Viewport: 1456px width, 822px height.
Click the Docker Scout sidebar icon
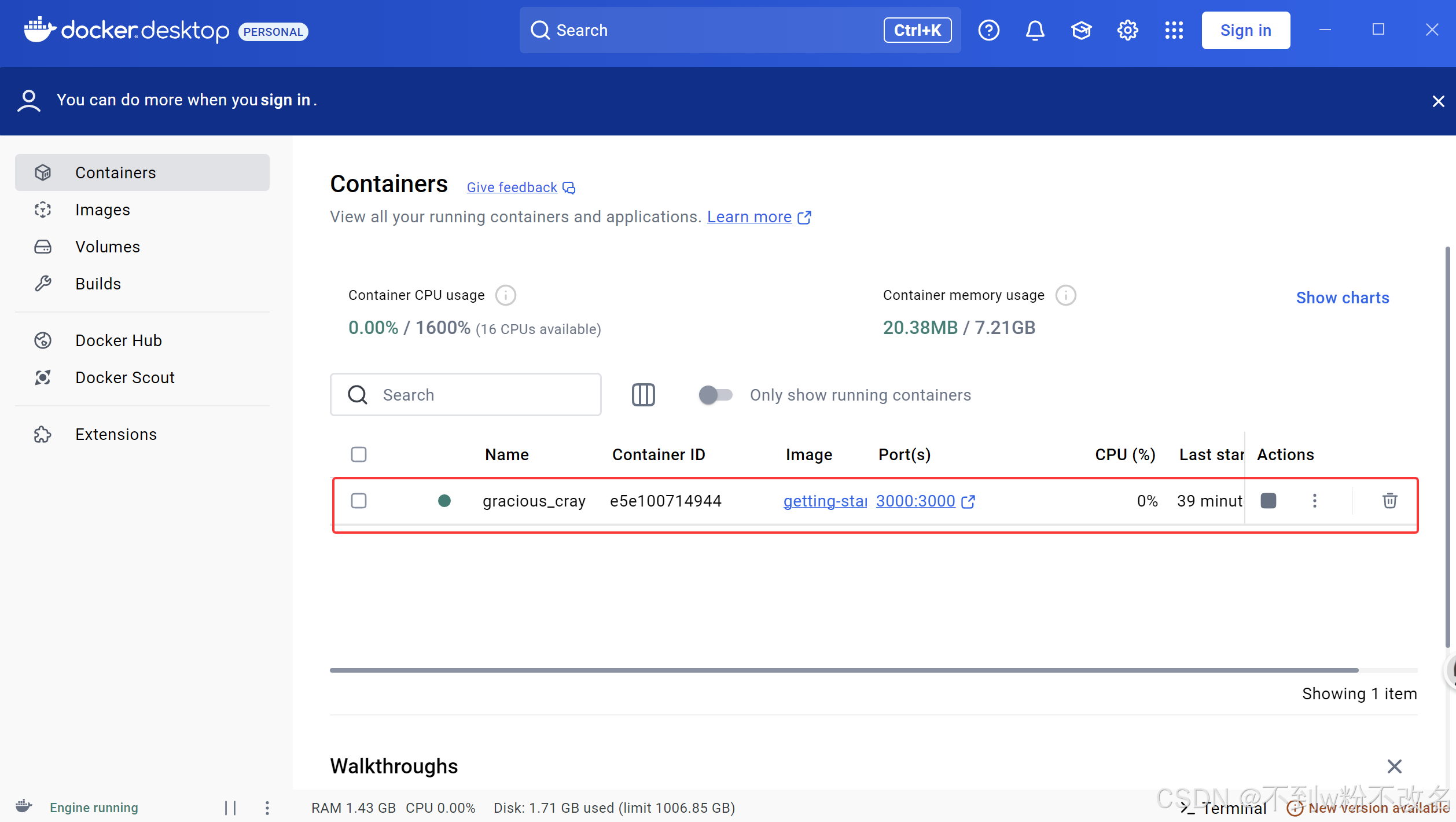click(43, 377)
